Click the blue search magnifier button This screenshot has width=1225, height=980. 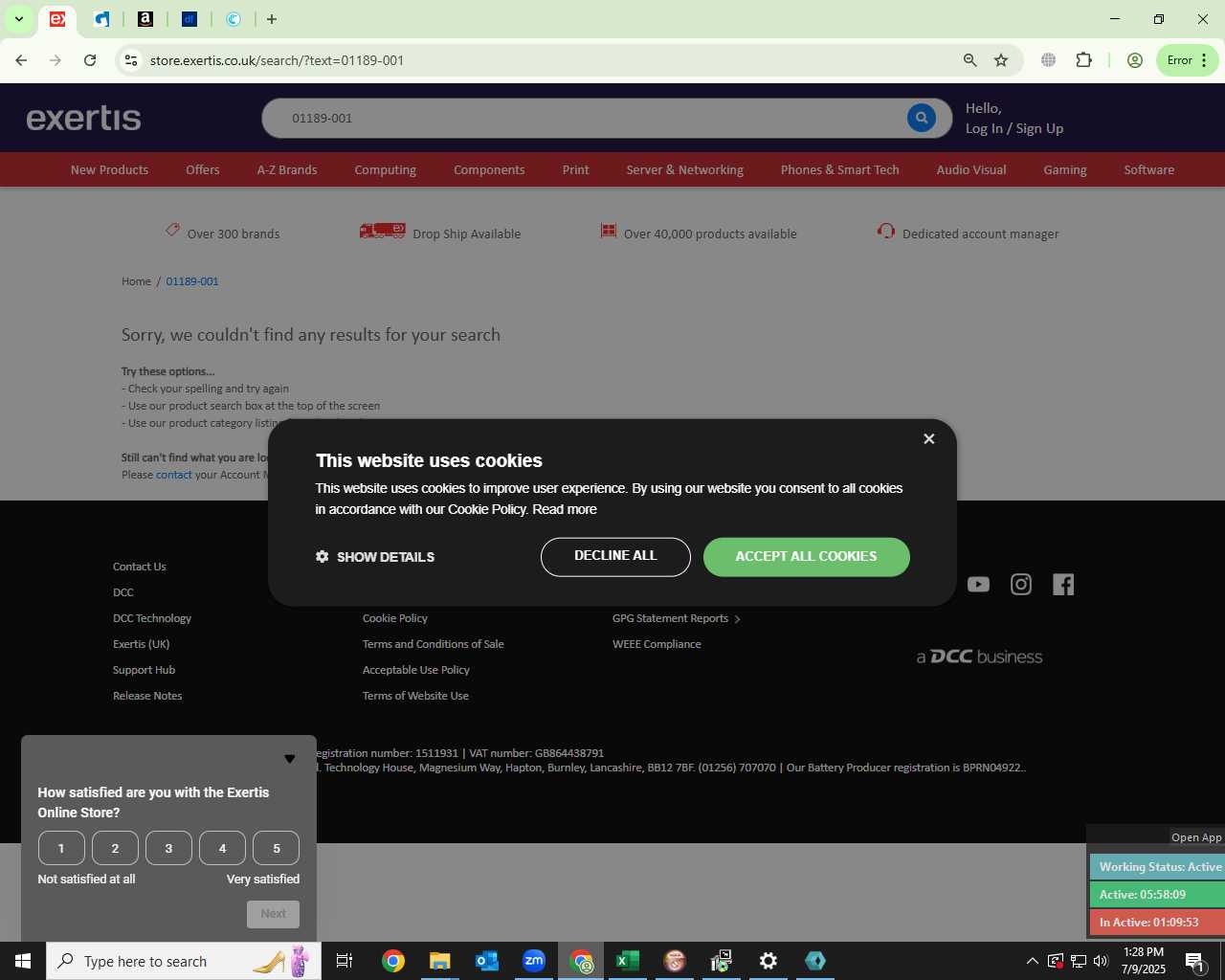[921, 118]
